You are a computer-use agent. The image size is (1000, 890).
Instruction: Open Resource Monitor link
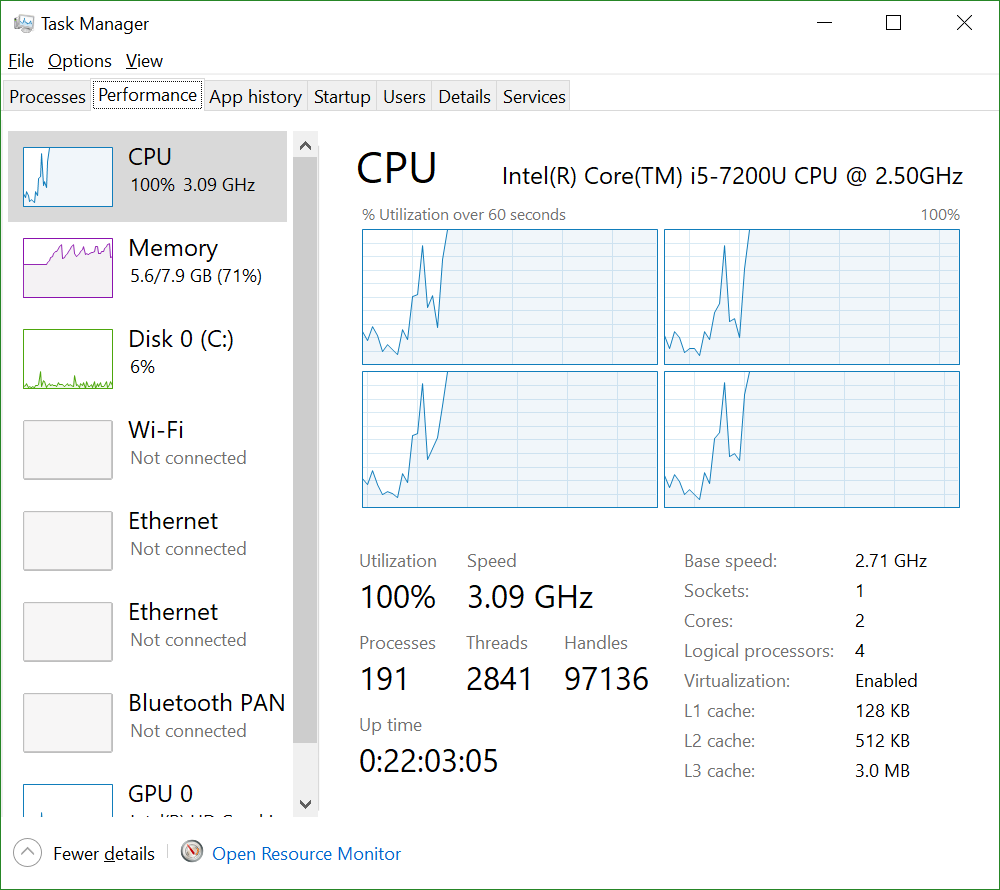[306, 854]
